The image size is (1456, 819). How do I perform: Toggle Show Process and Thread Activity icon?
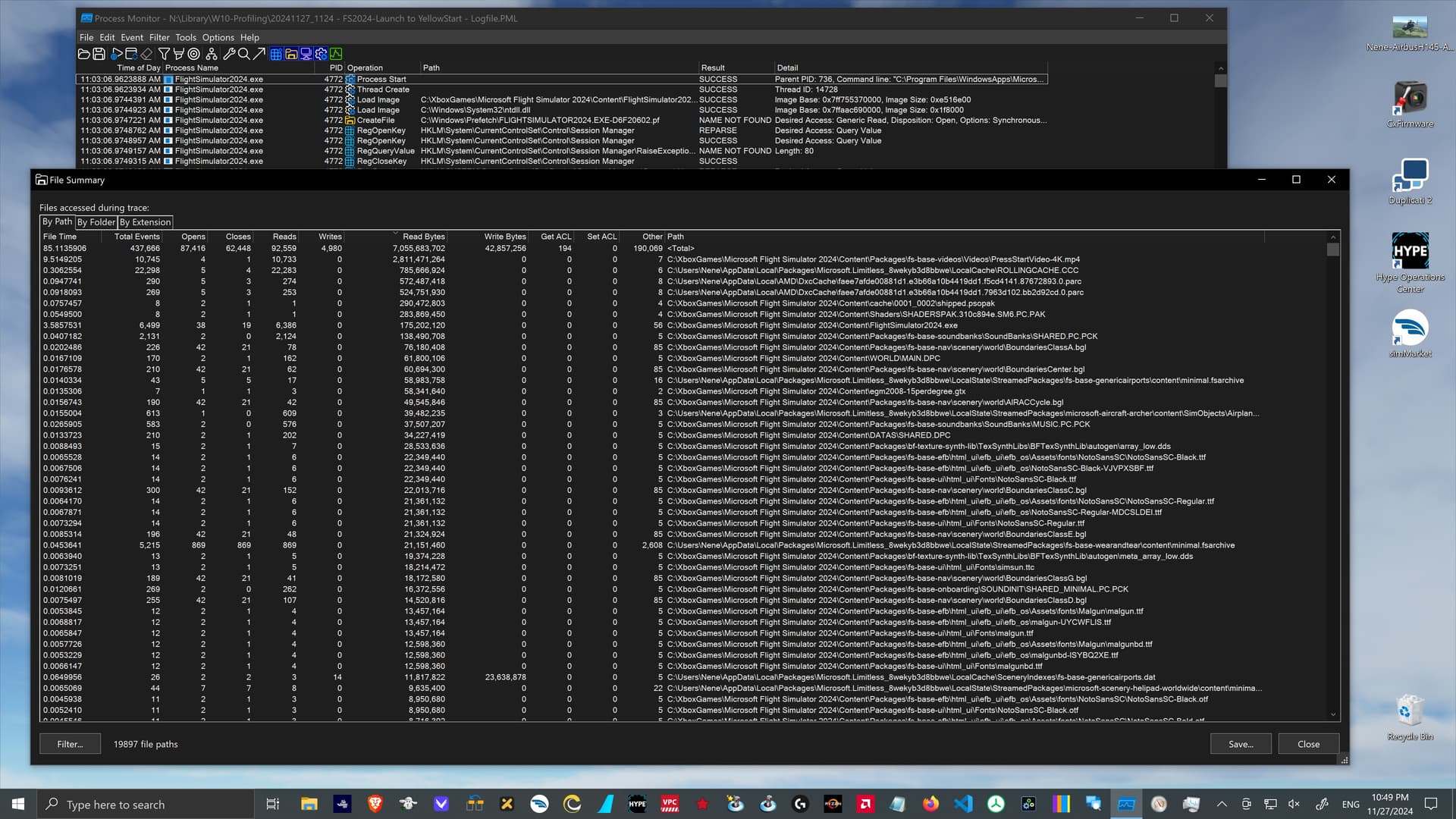click(321, 54)
